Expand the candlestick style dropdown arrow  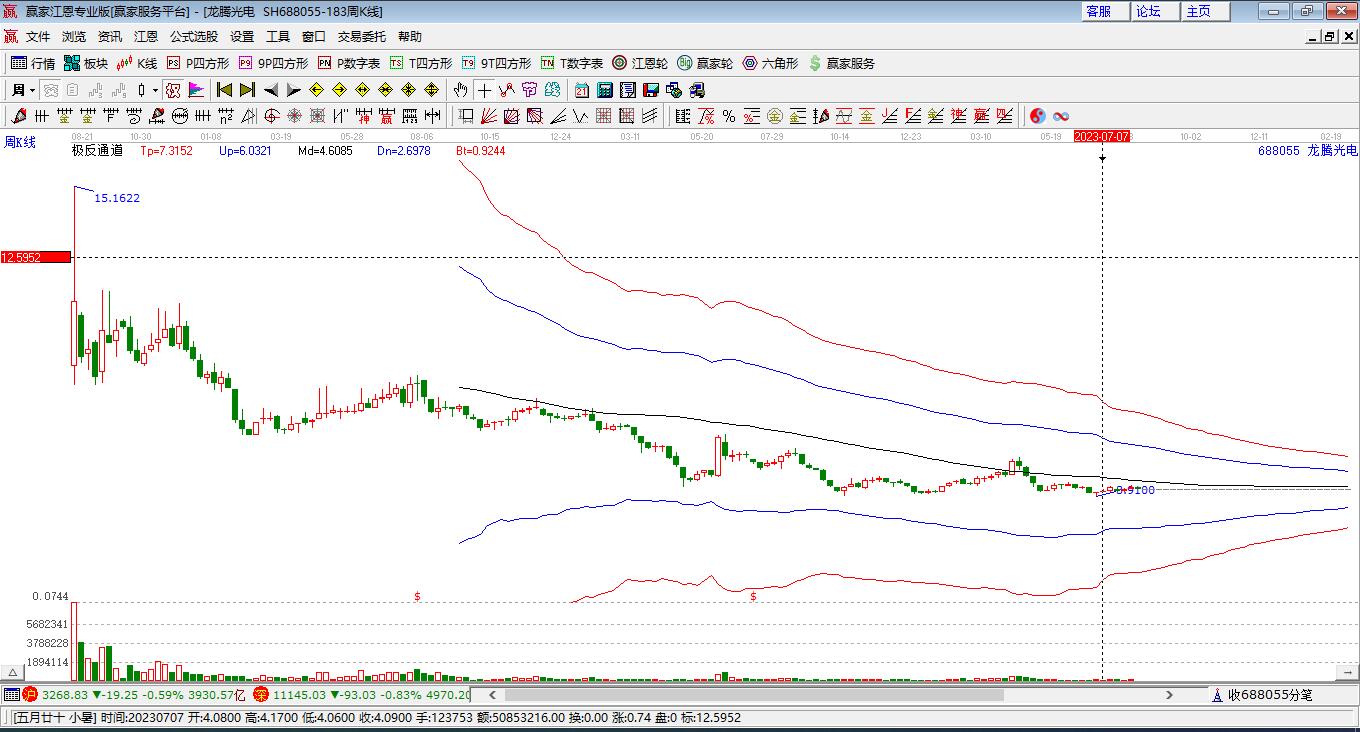[x=155, y=90]
